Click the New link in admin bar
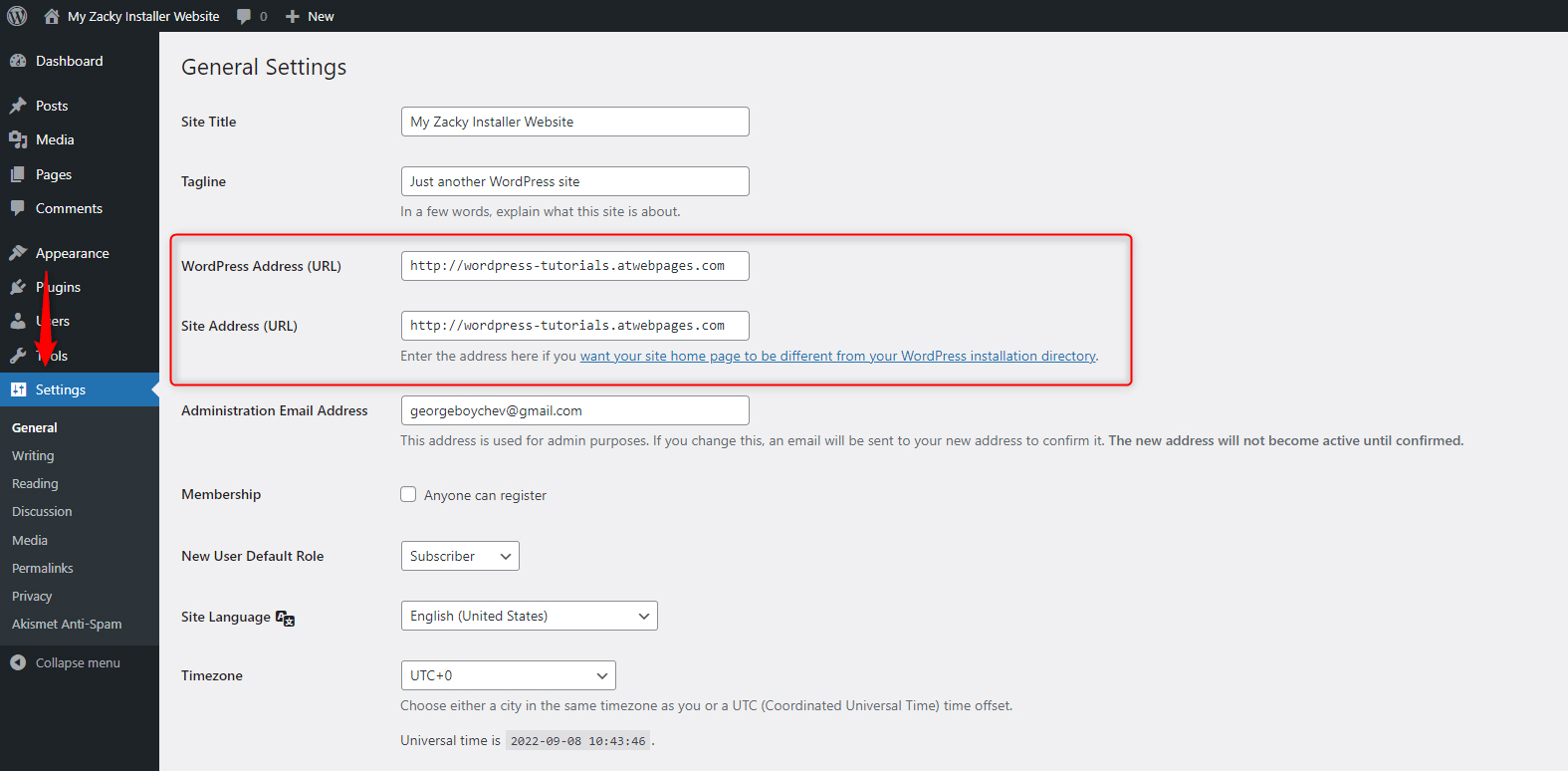This screenshot has width=1568, height=771. 321,16
